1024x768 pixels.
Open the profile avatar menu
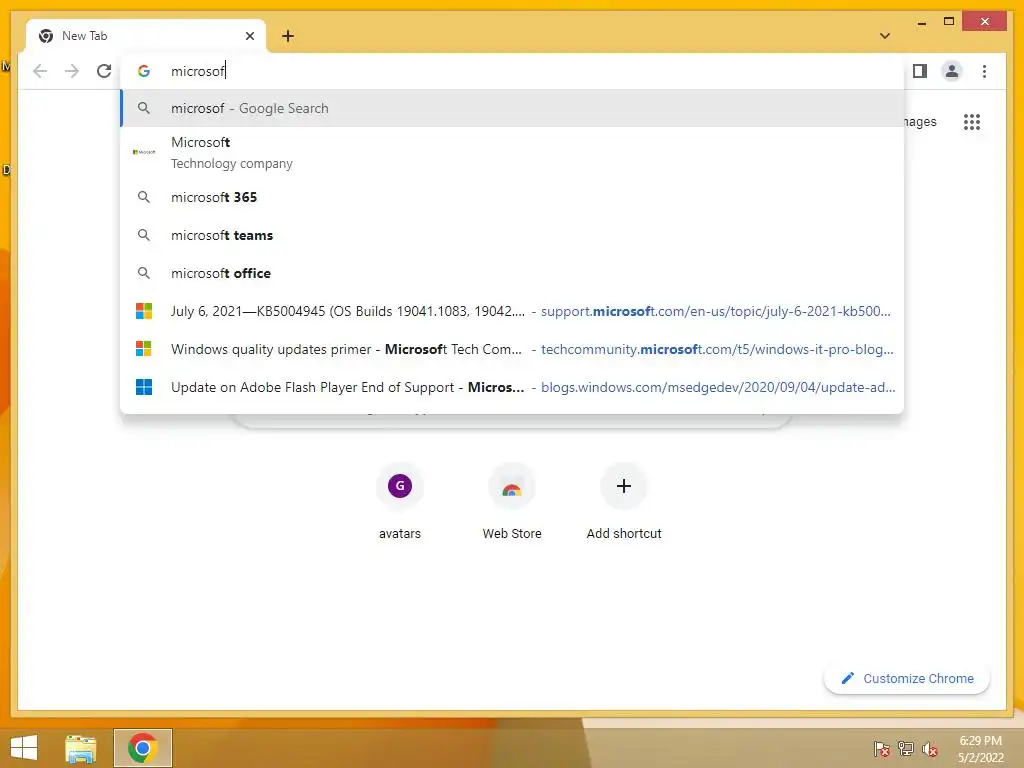point(952,71)
